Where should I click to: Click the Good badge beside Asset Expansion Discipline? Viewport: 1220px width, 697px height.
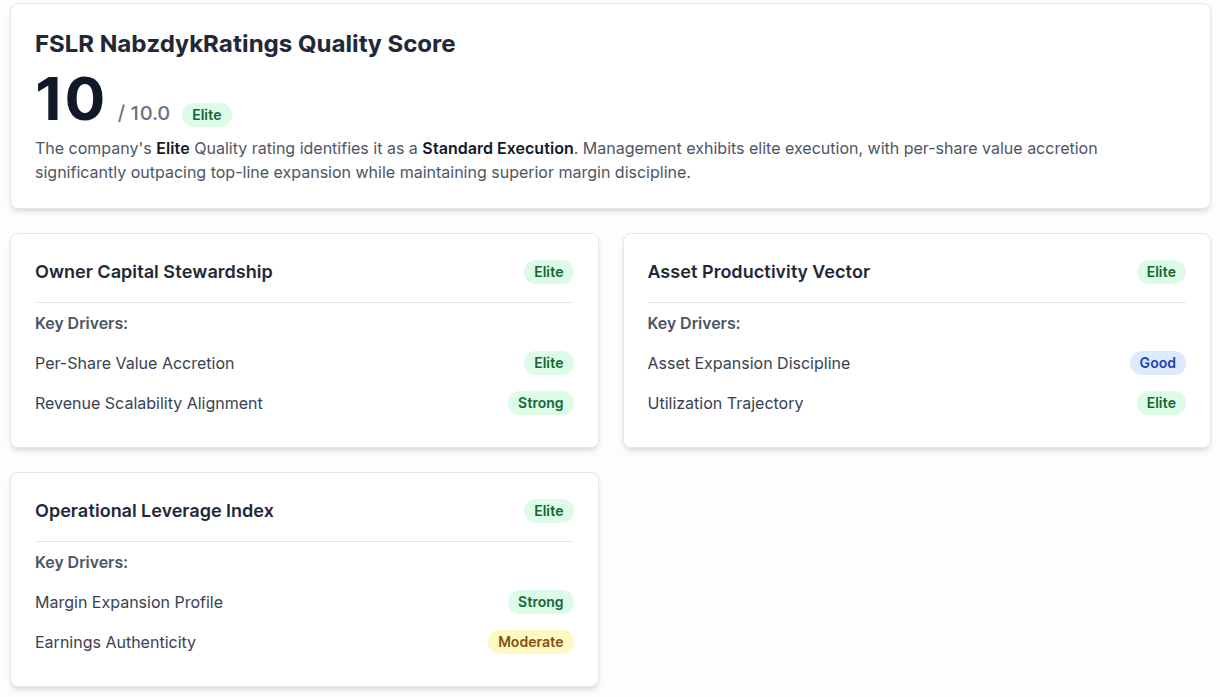coord(1158,363)
